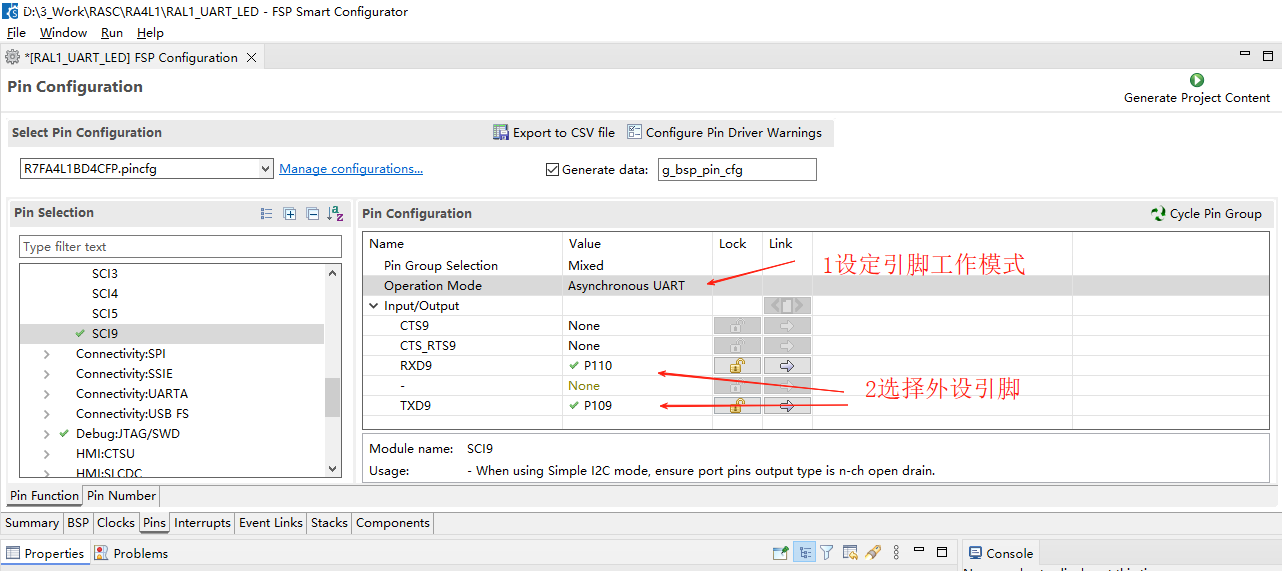Viewport: 1282px width, 571px height.
Task: Click the list view icon in Pin Selection
Action: coord(266,213)
